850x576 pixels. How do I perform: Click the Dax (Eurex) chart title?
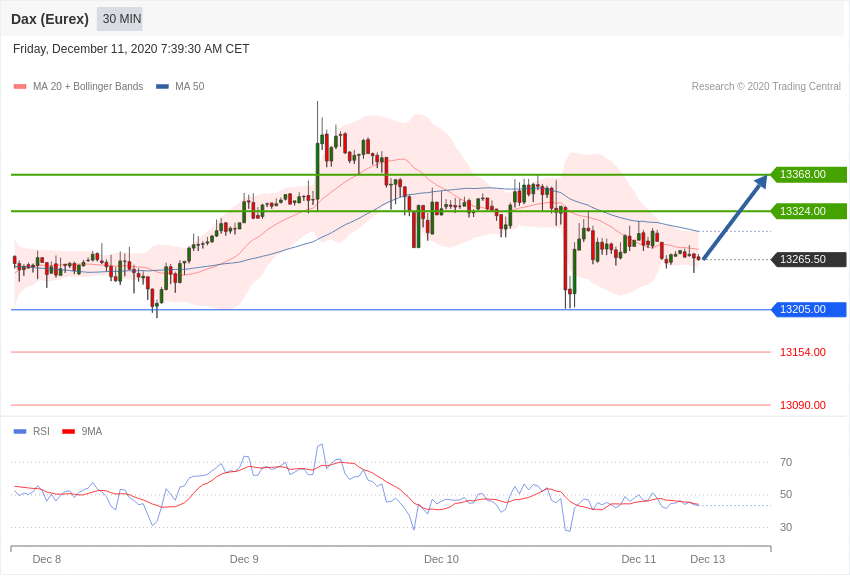50,19
